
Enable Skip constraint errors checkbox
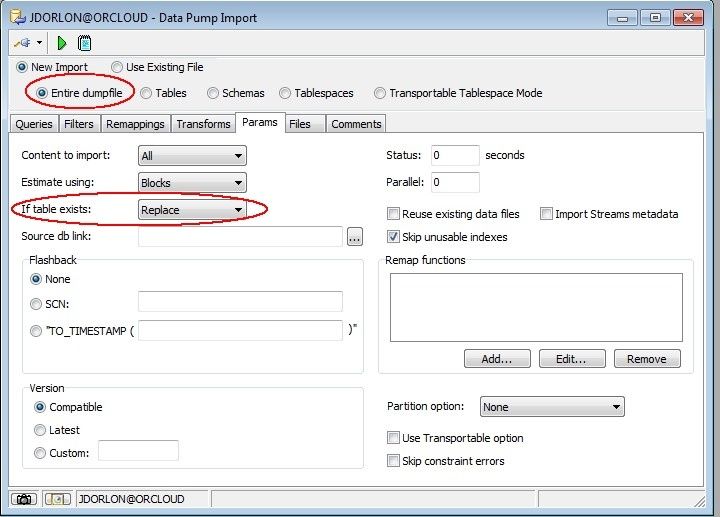point(393,461)
